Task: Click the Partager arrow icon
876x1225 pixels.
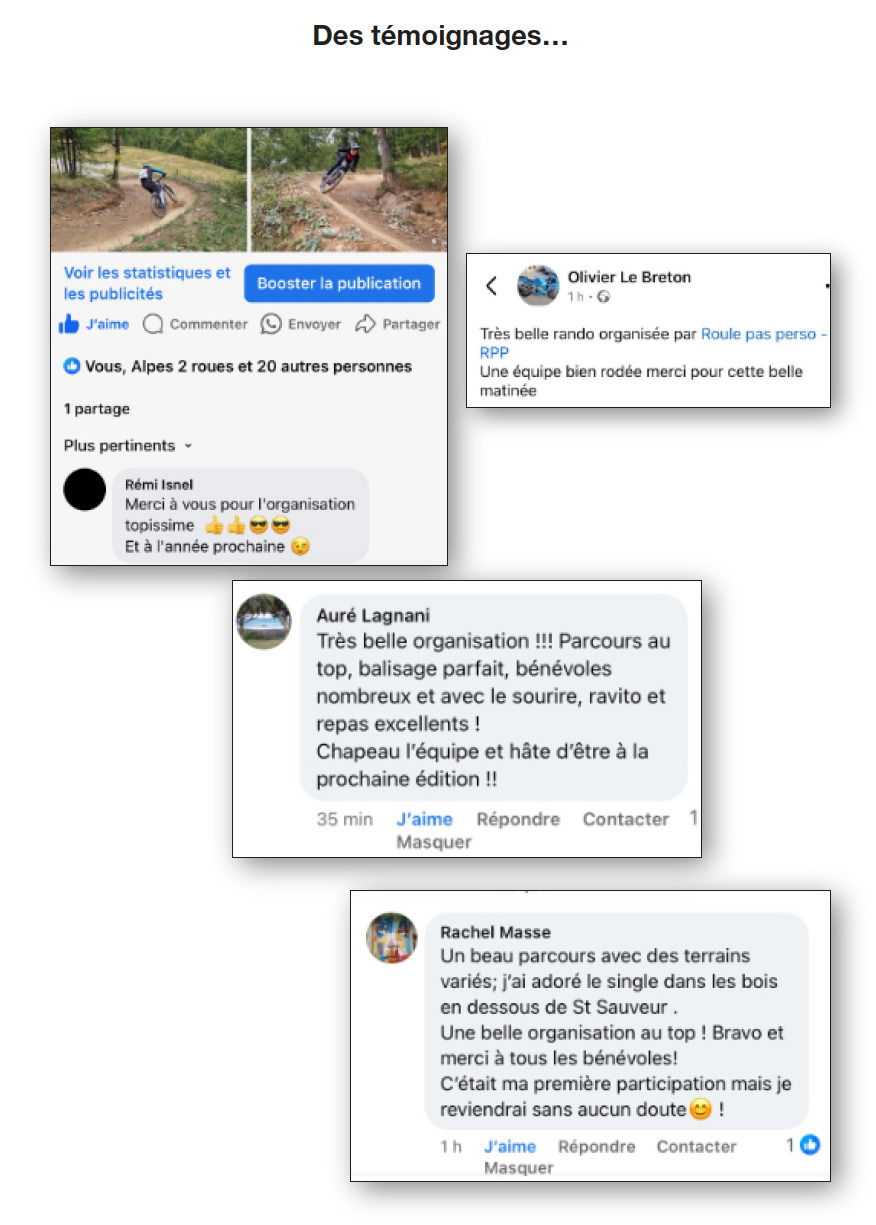Action: [x=365, y=324]
